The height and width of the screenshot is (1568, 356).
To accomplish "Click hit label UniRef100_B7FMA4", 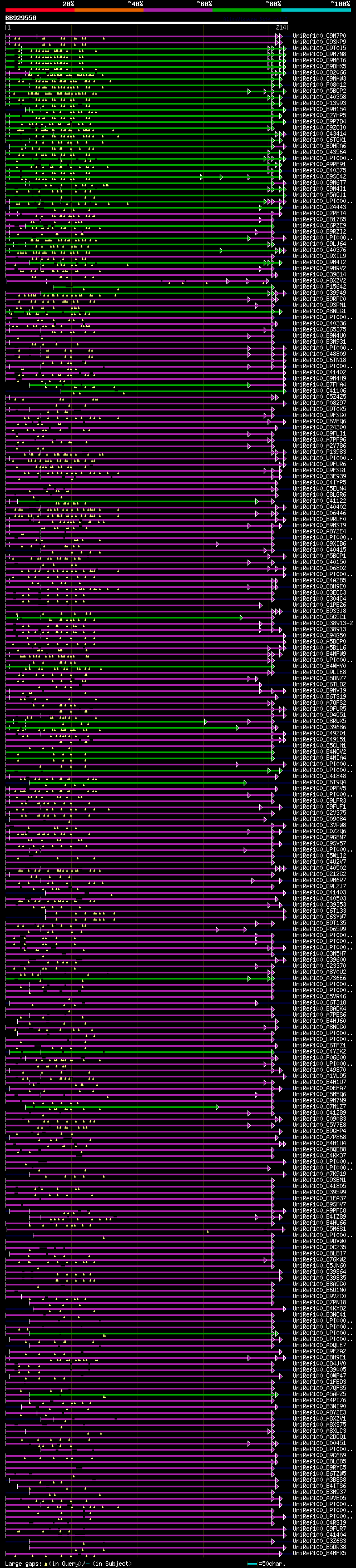I will point(319,385).
